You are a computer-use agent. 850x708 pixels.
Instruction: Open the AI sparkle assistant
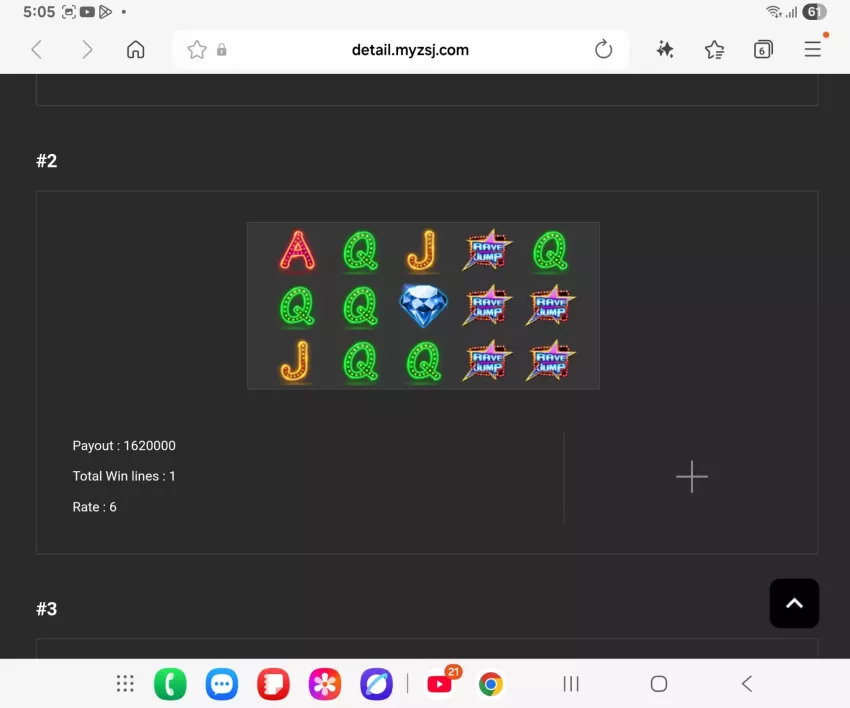click(665, 50)
